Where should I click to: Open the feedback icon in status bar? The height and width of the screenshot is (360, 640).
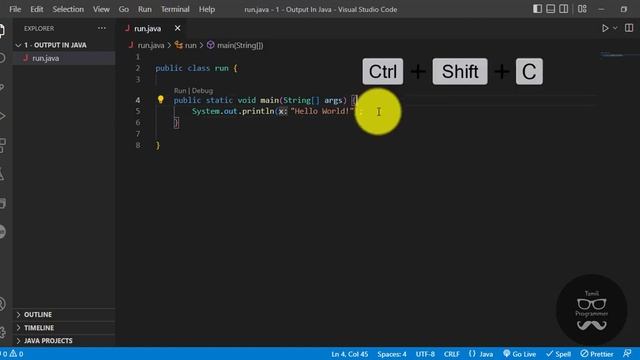click(627, 353)
